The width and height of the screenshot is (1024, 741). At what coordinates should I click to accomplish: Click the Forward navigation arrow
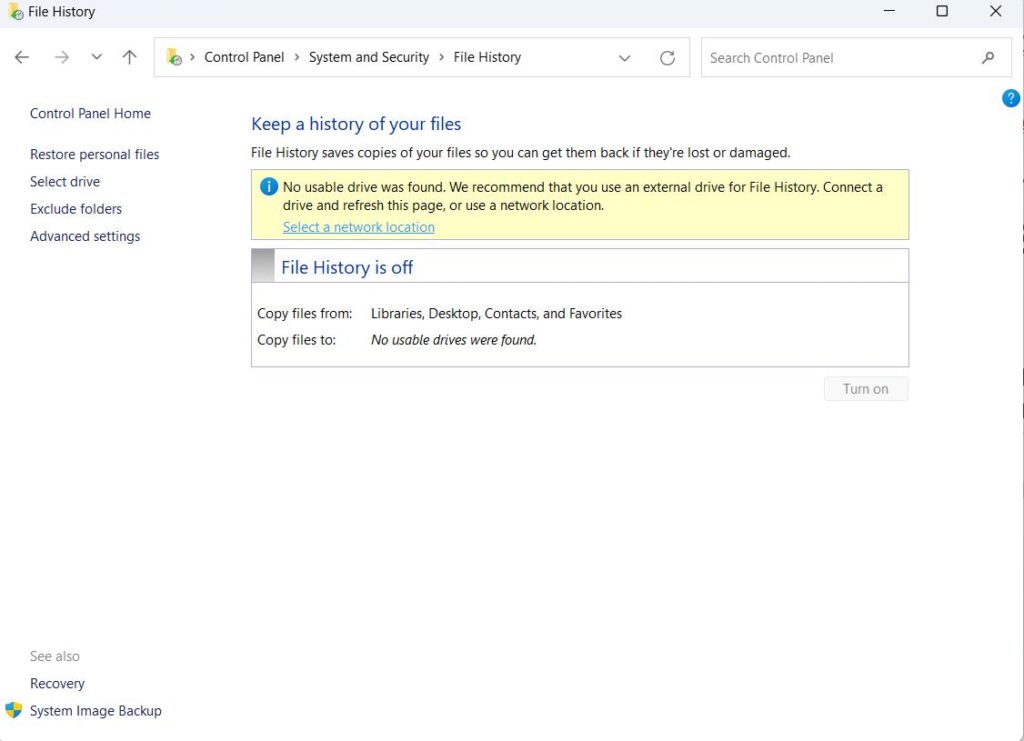(x=62, y=58)
